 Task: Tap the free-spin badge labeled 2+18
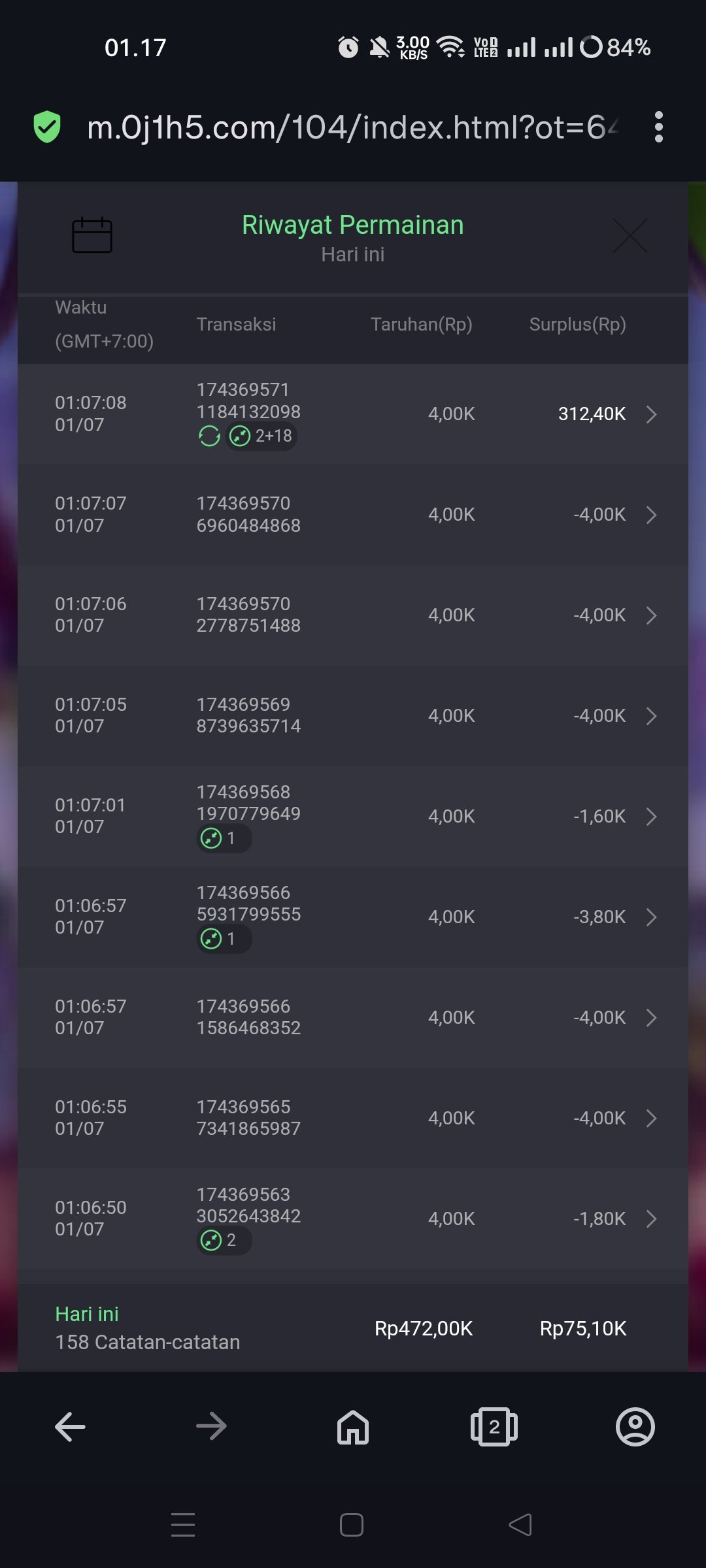pos(261,436)
